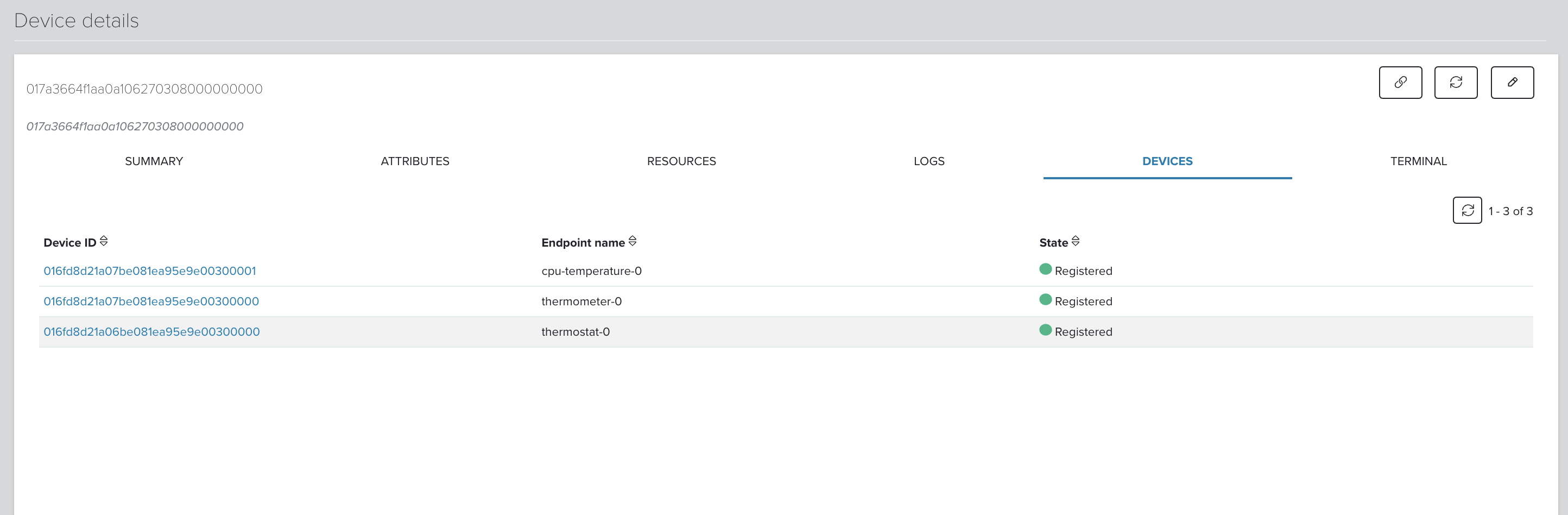
Task: Sort by State column
Action: [1076, 241]
